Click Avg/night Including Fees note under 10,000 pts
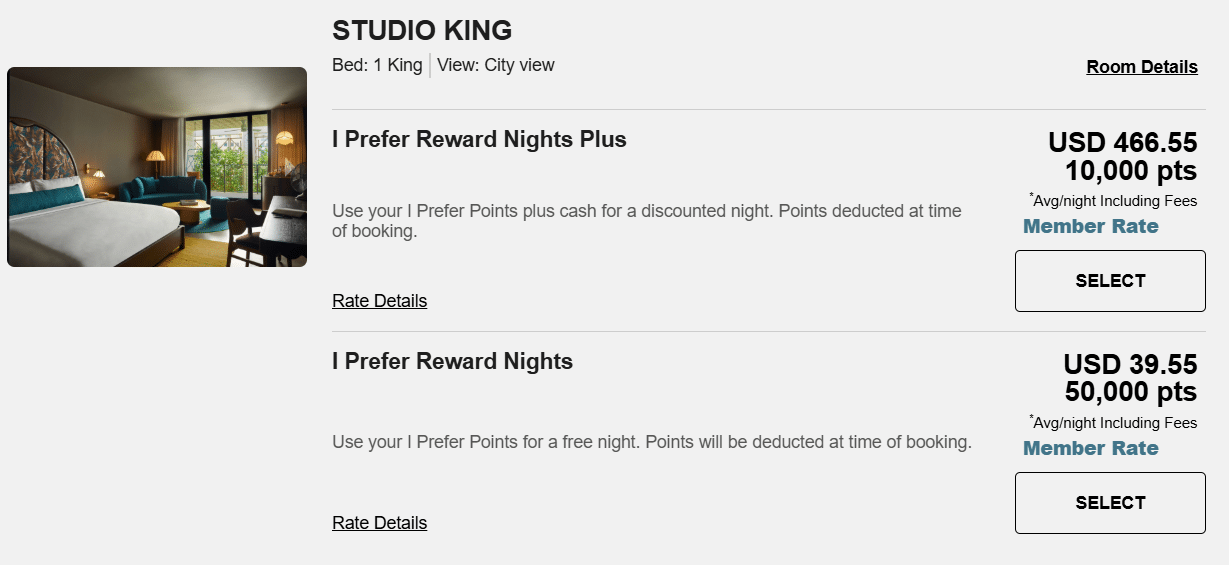 [x=1113, y=201]
